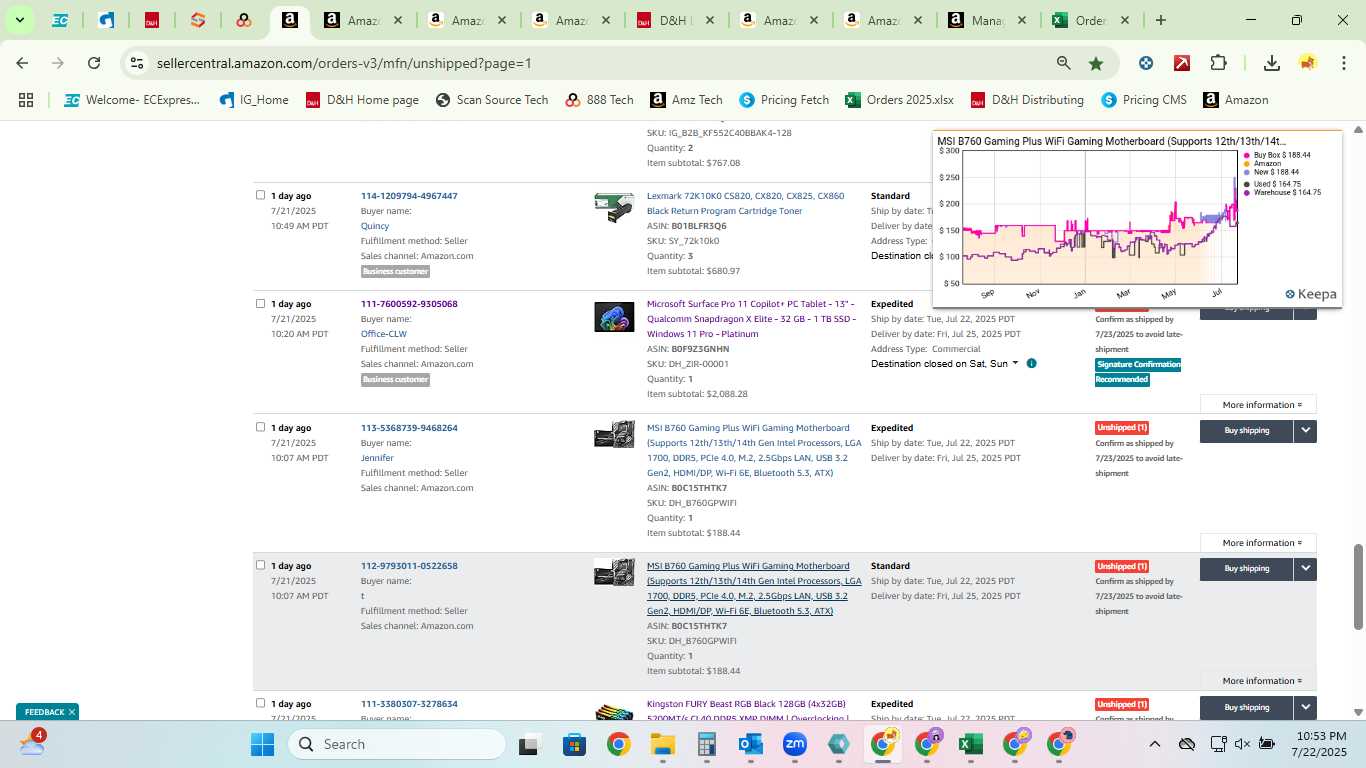Select checkbox for order 111-3380307-3278634

point(261,703)
